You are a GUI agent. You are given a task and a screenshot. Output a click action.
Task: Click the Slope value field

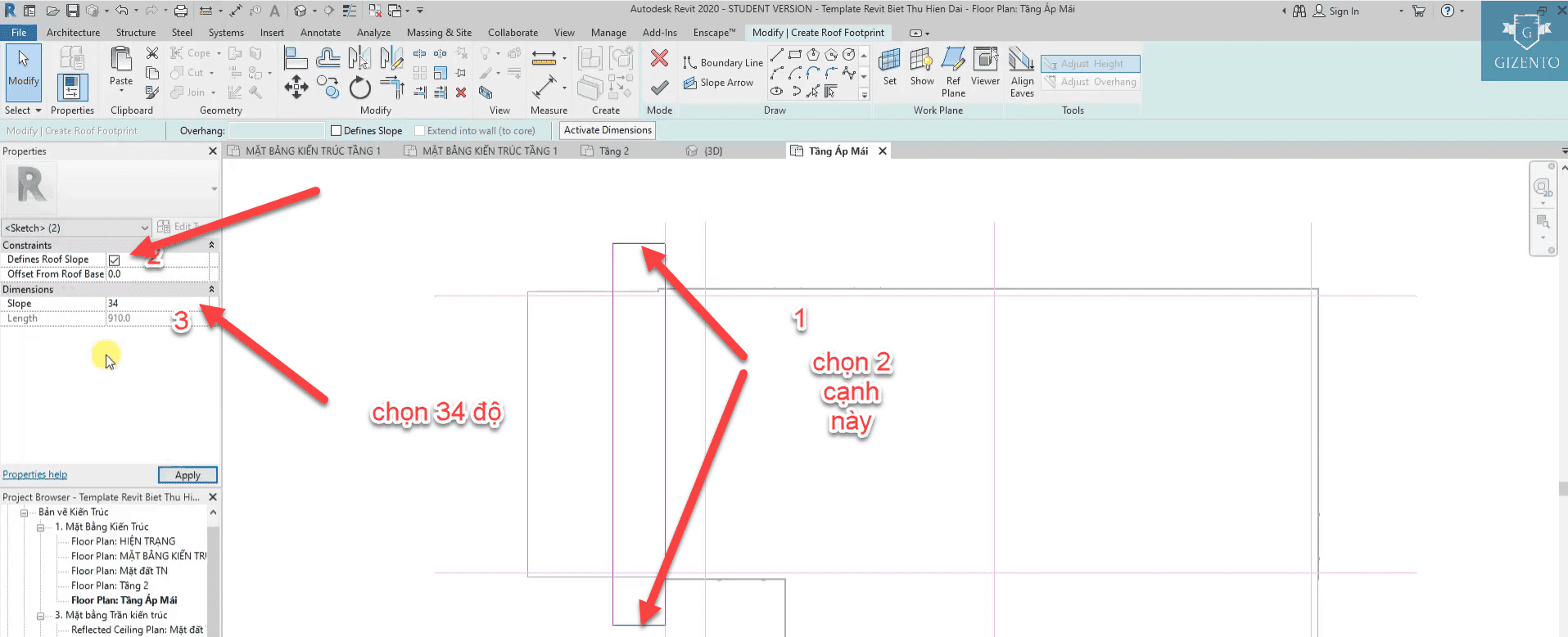pos(160,304)
